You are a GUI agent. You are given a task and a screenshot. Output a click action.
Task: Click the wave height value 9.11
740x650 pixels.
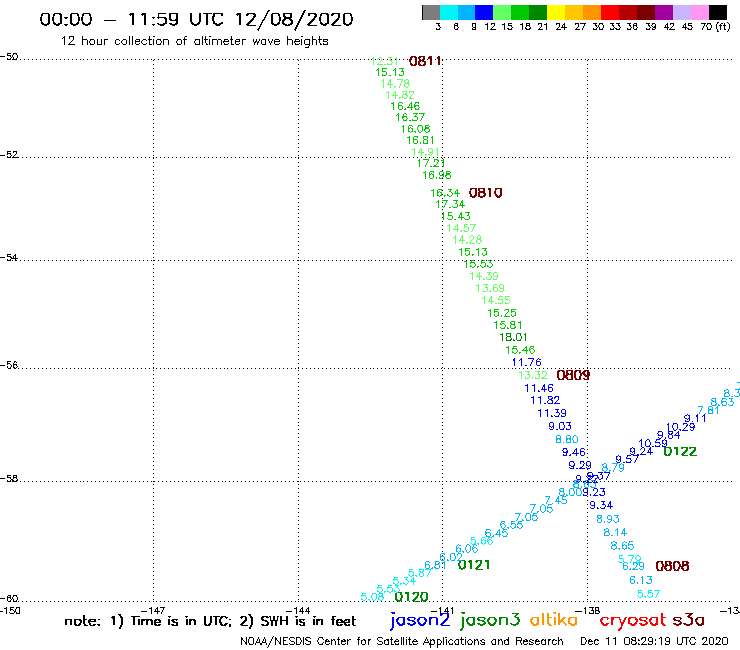point(695,418)
